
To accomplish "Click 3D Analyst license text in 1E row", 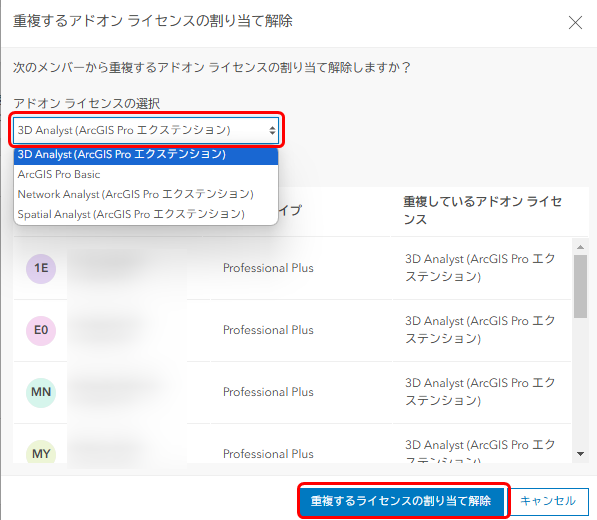I will (x=480, y=268).
